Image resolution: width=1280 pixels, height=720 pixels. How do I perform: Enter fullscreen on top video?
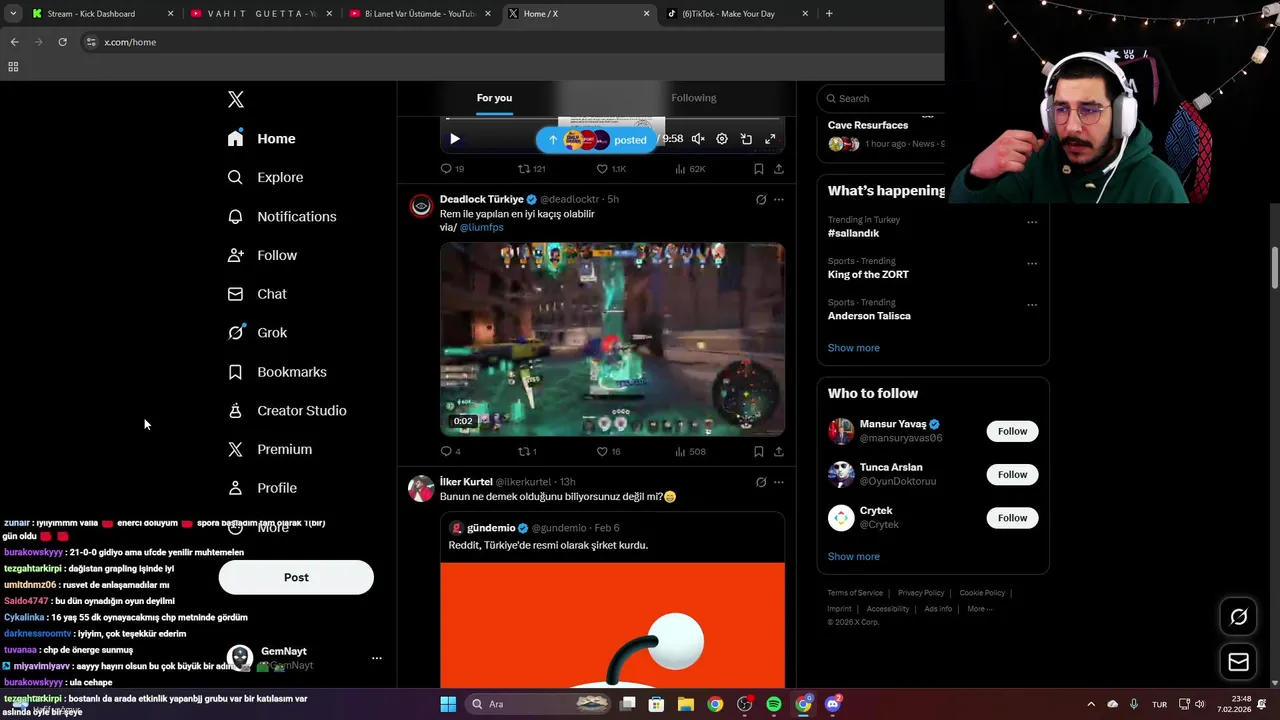tap(770, 139)
